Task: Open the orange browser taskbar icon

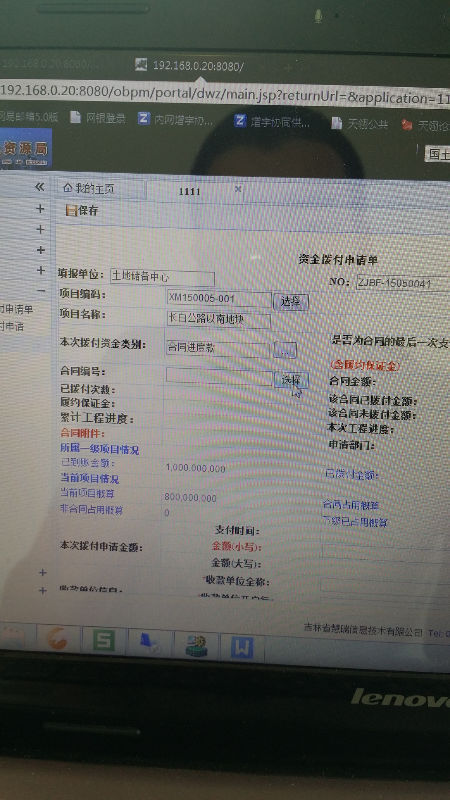Action: coord(58,638)
